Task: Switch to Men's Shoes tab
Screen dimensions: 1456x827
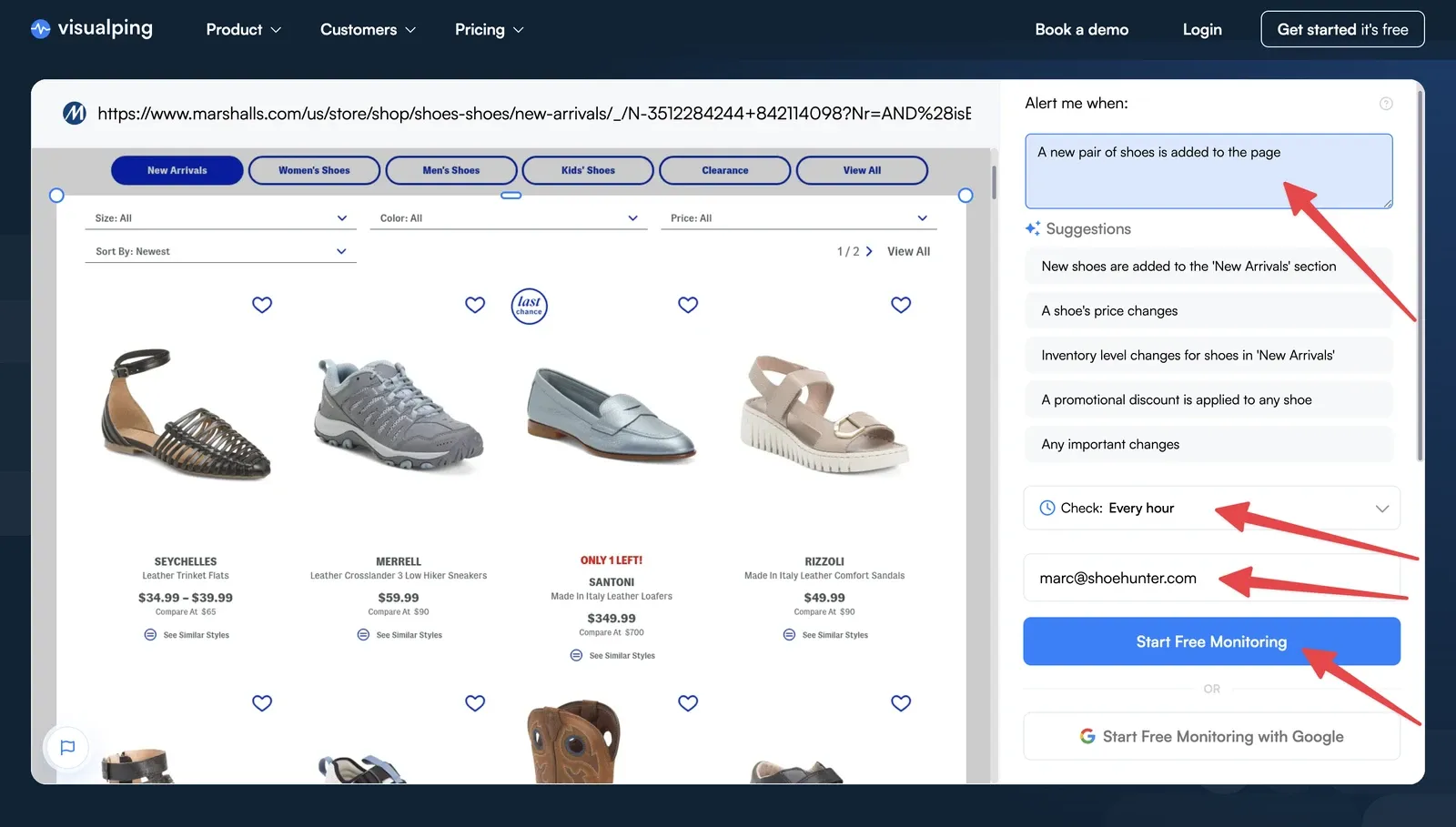Action: click(451, 170)
